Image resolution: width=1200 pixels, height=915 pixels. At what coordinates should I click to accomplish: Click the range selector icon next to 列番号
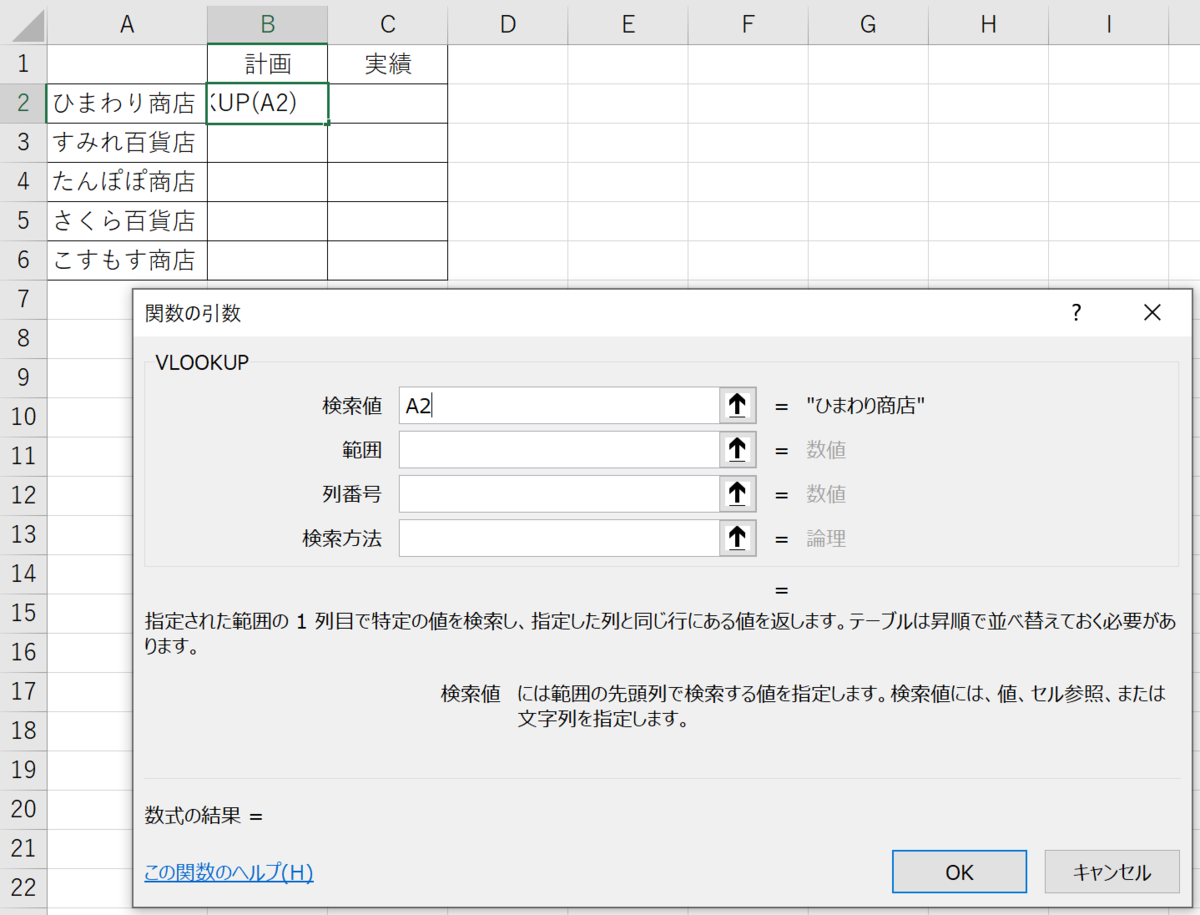(x=737, y=493)
